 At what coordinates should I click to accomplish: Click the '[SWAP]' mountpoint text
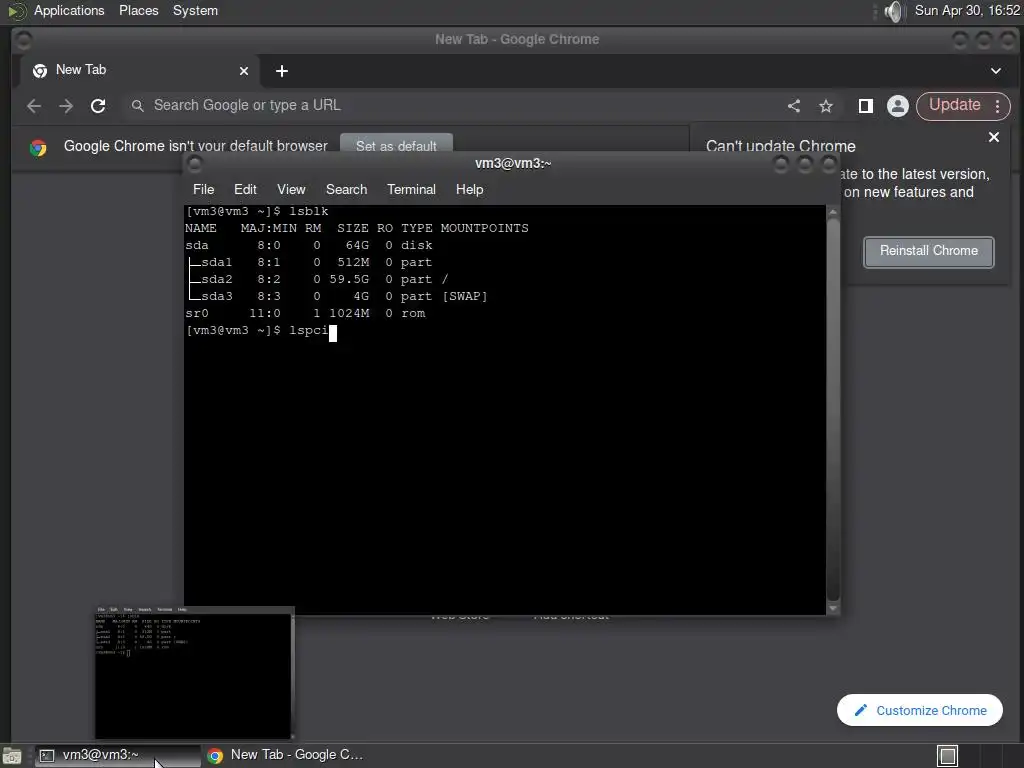[464, 296]
